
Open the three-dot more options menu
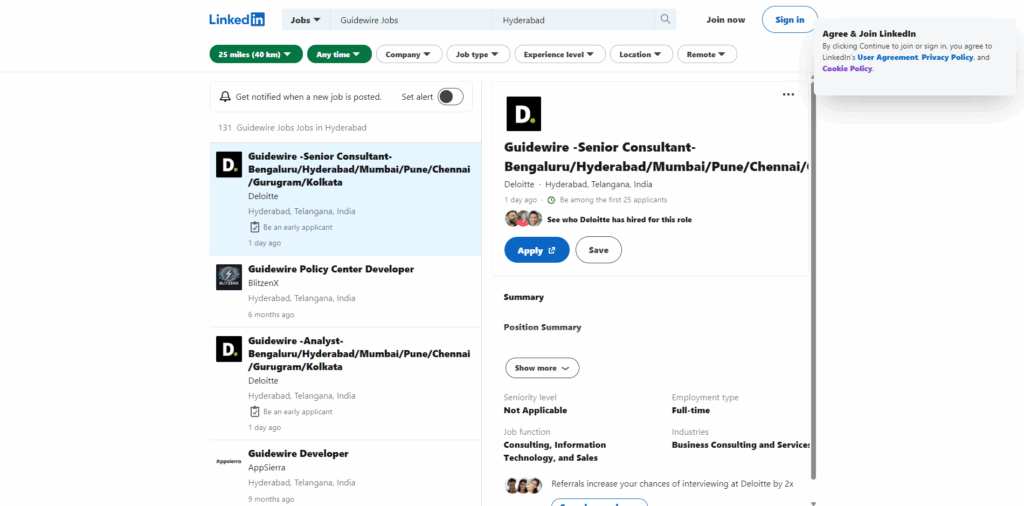788,95
